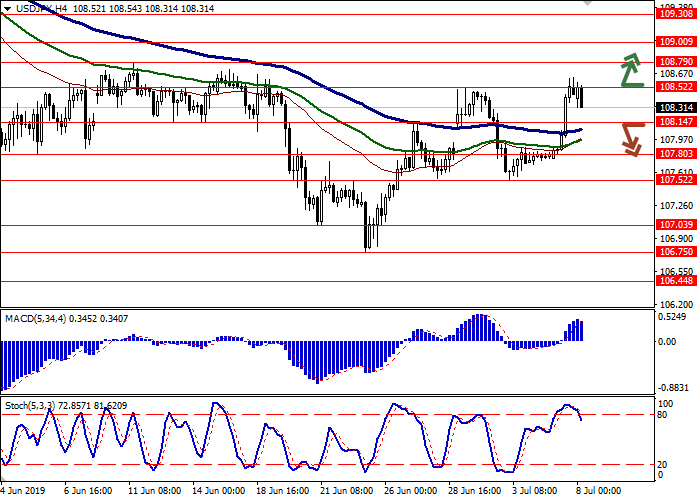Click the green upward arrow icon
The width and height of the screenshot is (700, 500).
630,69
